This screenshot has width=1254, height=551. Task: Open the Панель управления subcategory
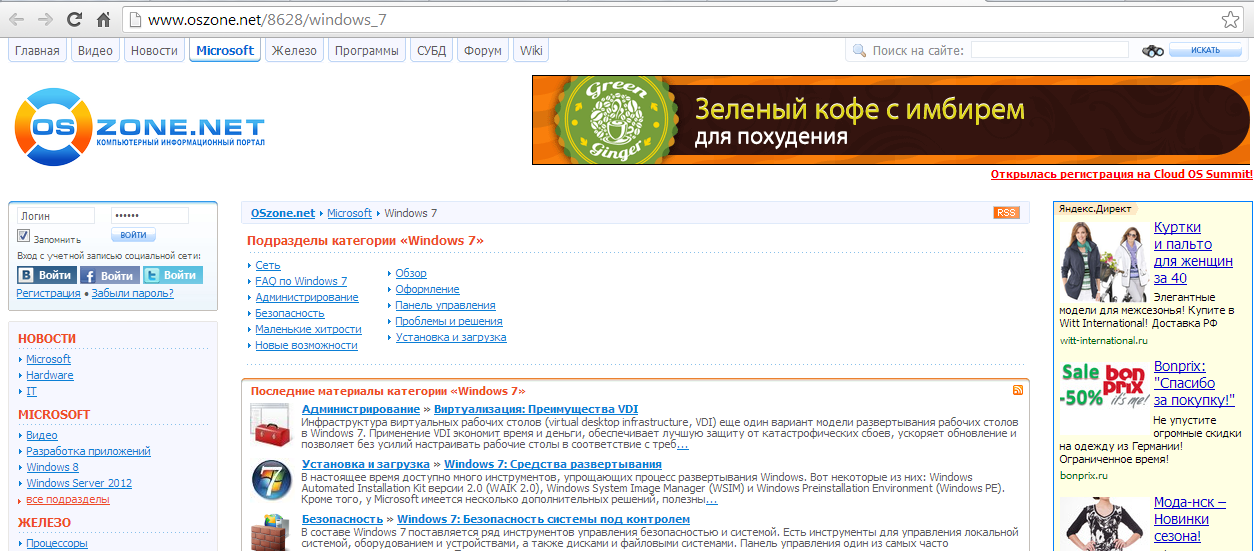pos(445,305)
